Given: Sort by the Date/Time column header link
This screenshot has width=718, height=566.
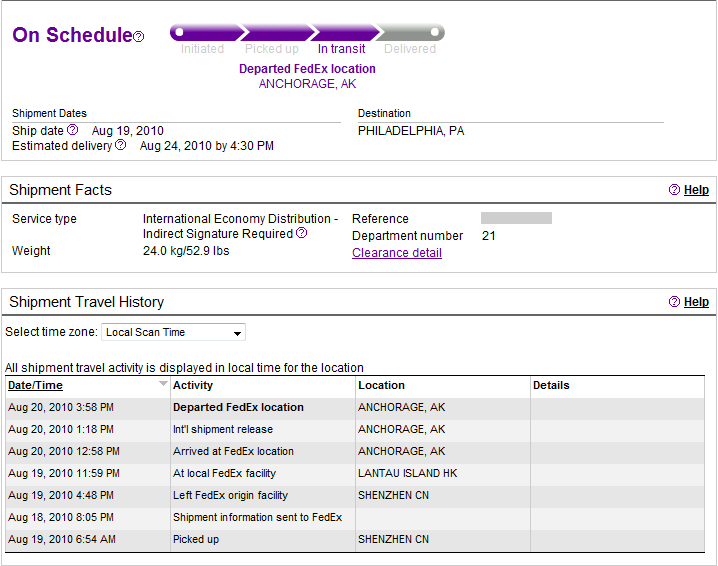Looking at the screenshot, I should pyautogui.click(x=35, y=386).
